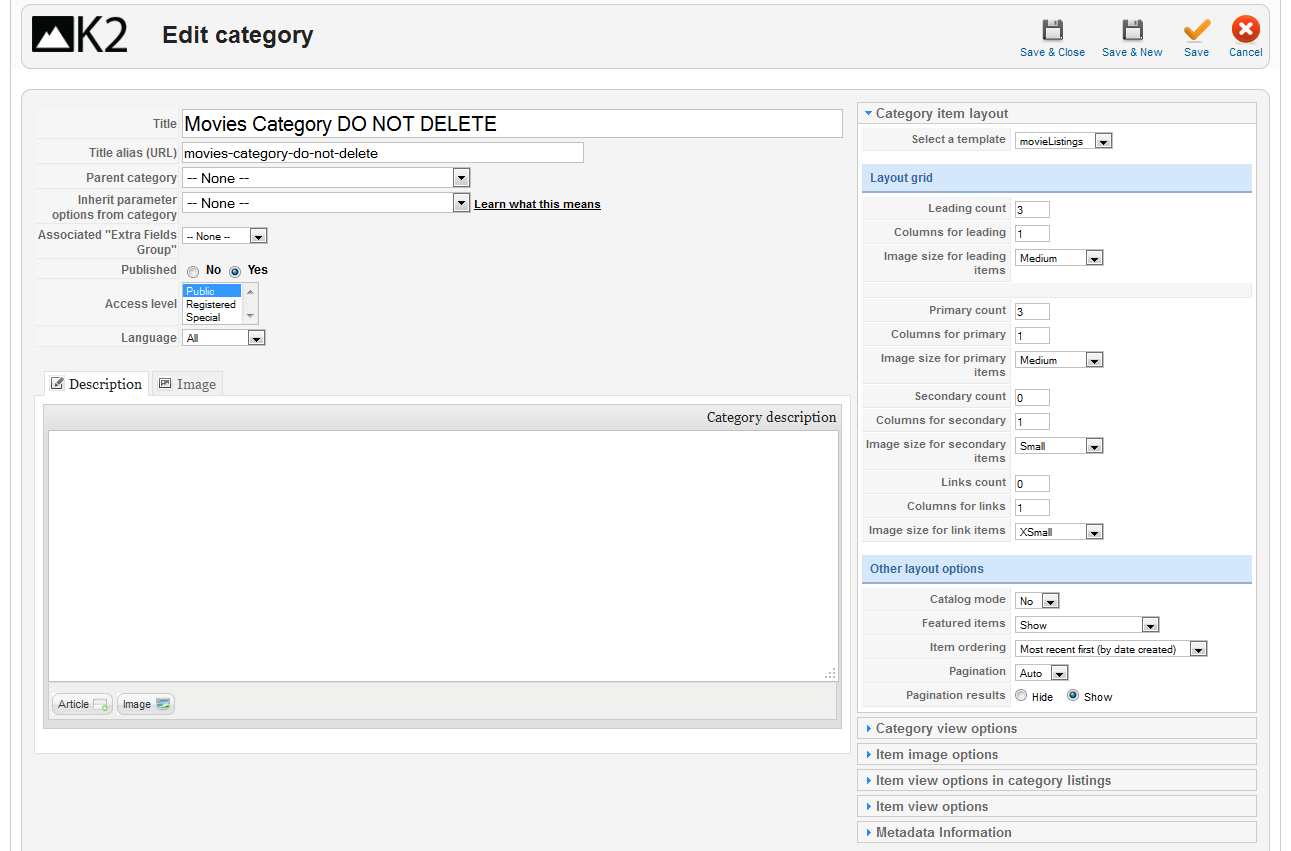Click the Columns for primary field
1291x851 pixels.
point(1032,336)
